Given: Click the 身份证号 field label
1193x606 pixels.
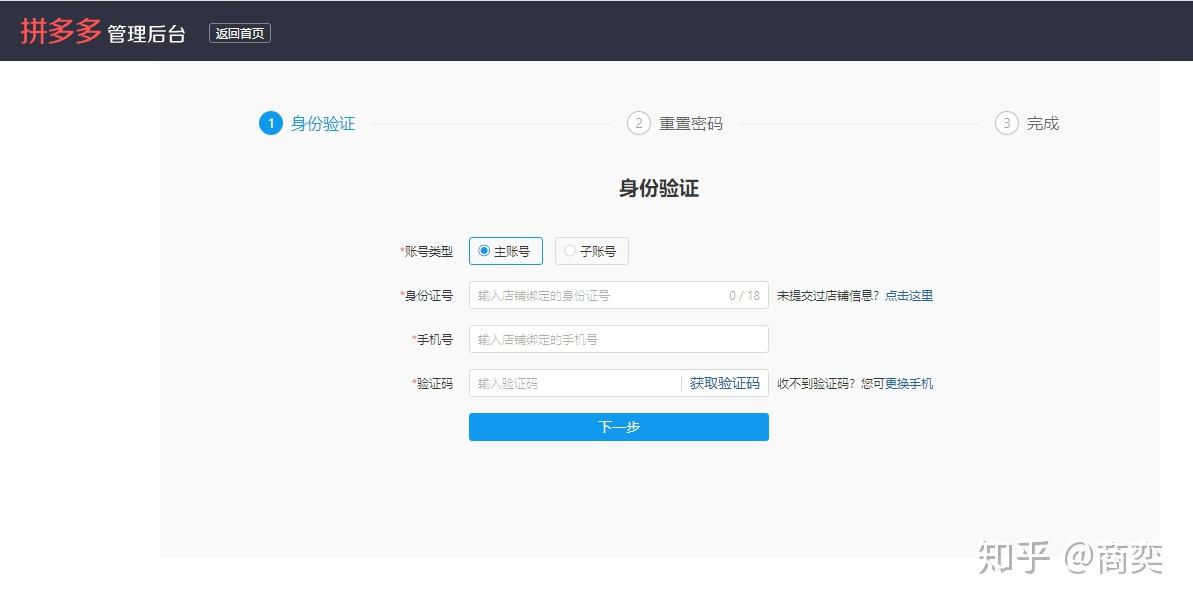Looking at the screenshot, I should [428, 295].
